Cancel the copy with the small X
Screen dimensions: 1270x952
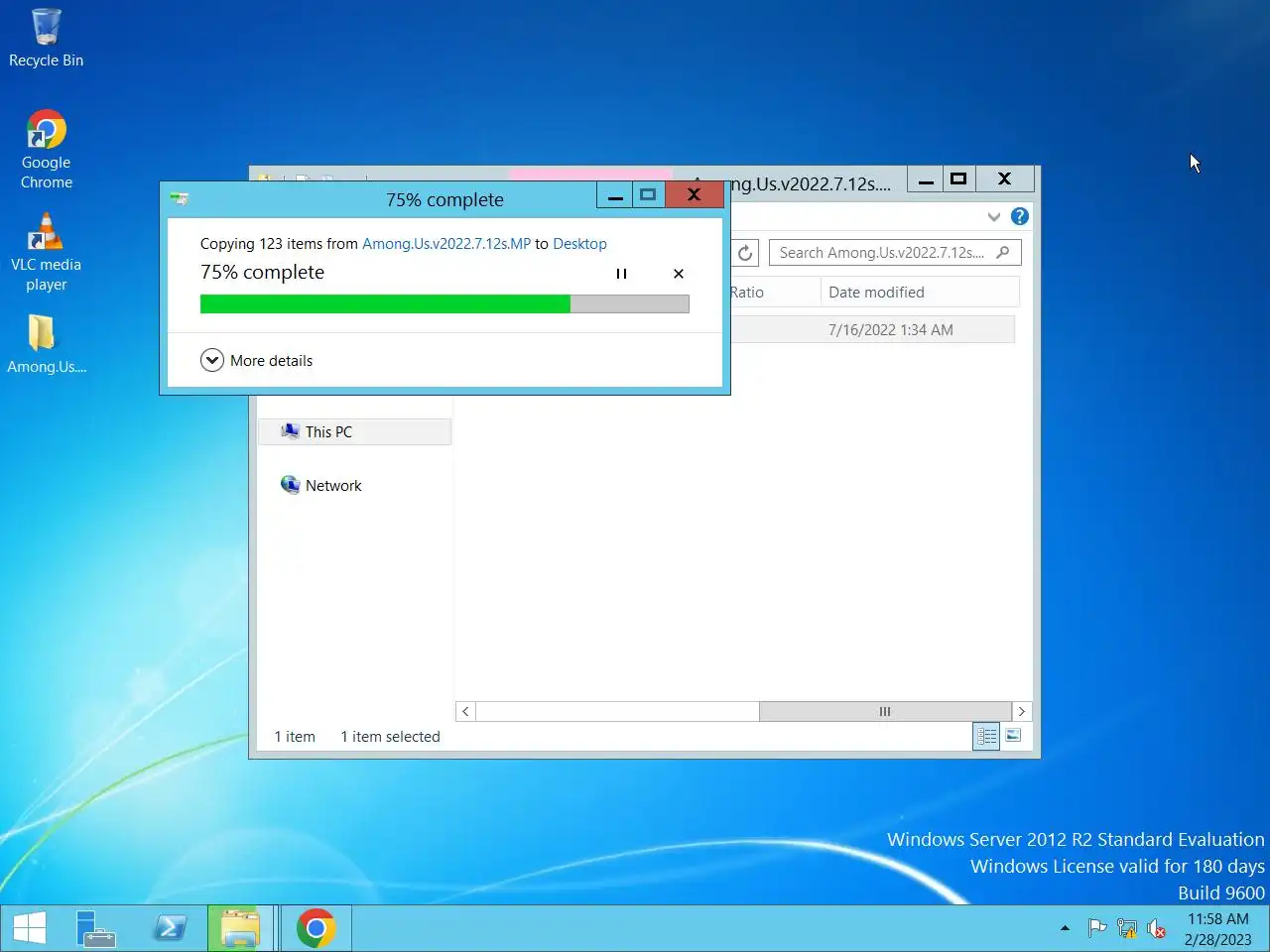(x=679, y=274)
